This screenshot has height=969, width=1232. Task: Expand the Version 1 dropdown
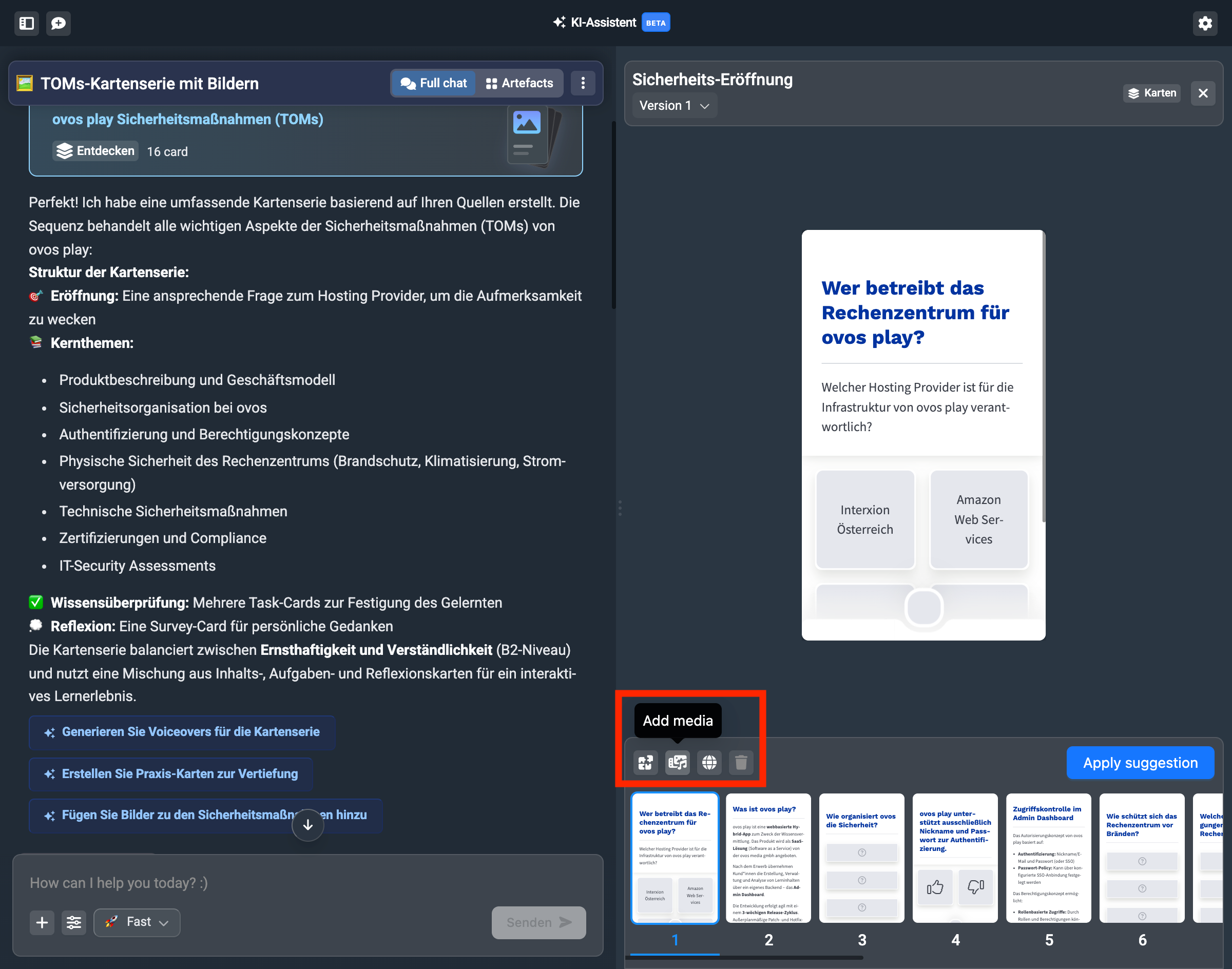[x=674, y=106]
